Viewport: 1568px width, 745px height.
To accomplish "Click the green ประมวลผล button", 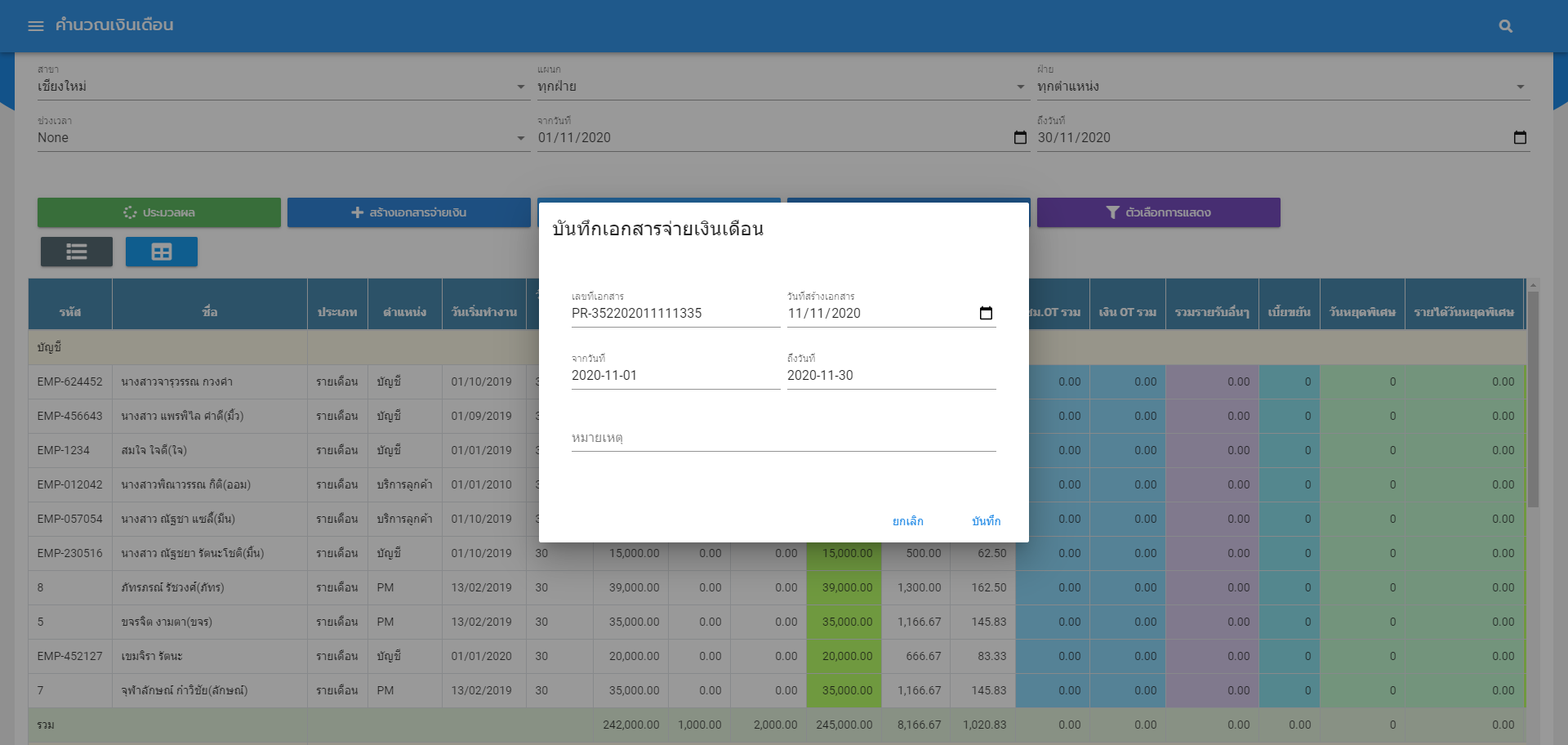I will pos(159,212).
